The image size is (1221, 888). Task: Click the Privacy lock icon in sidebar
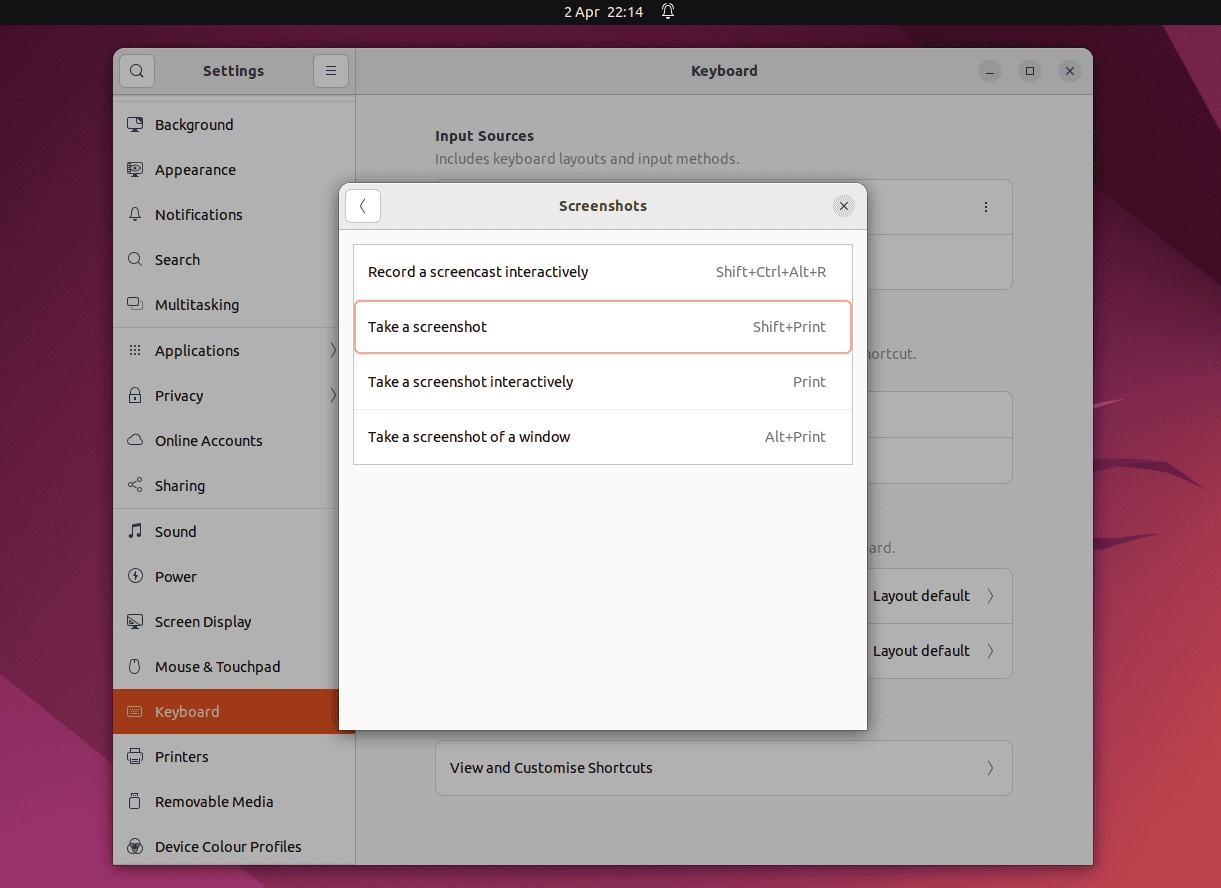(135, 395)
